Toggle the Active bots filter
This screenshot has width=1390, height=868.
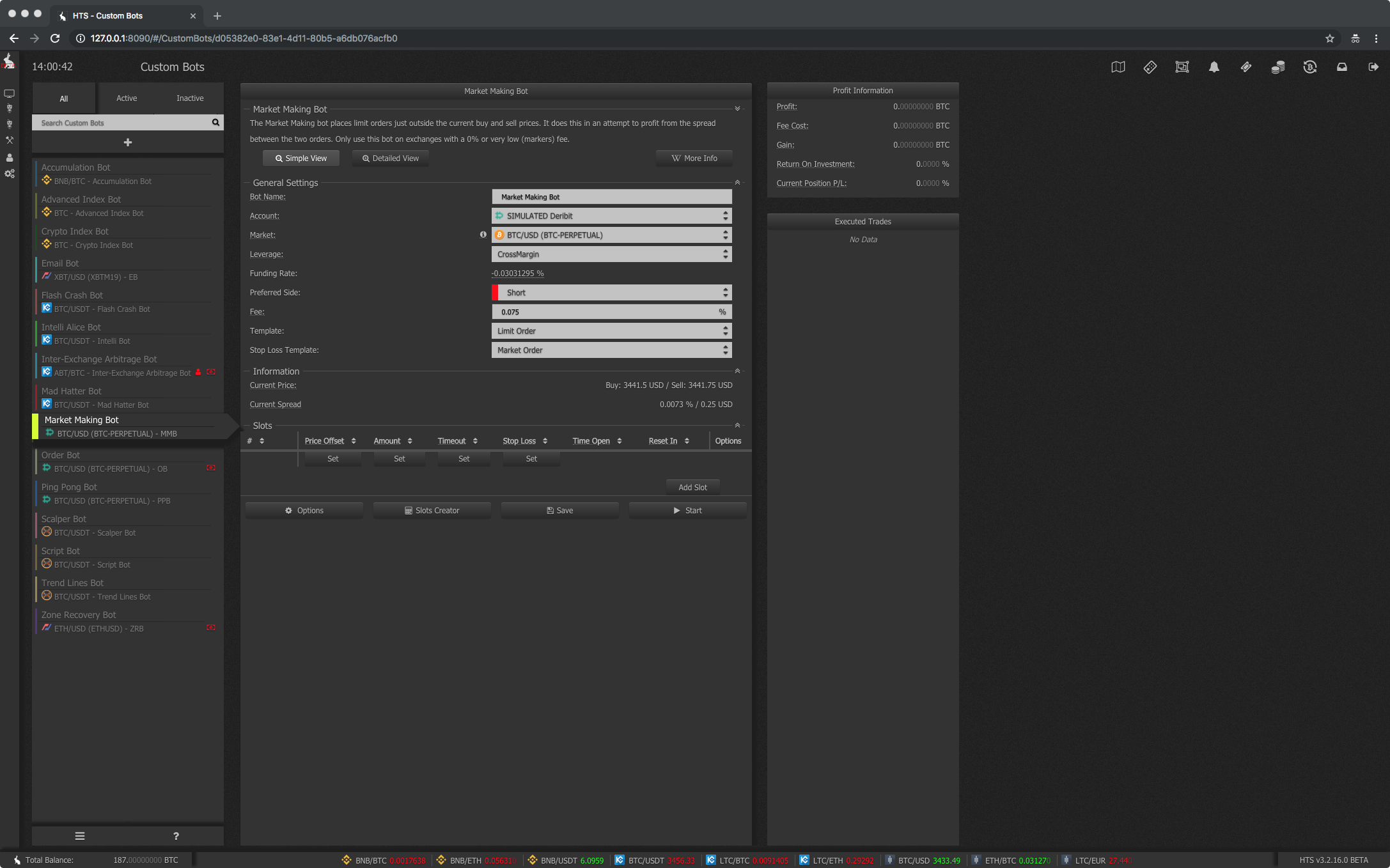[126, 97]
